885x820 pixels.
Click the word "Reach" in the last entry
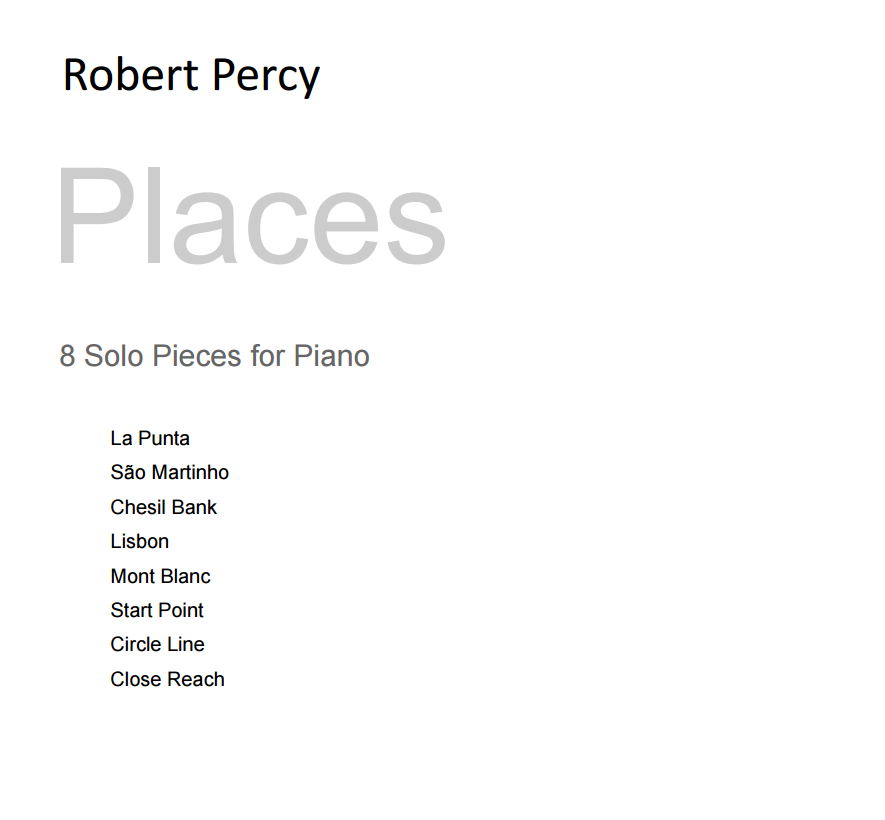[196, 679]
